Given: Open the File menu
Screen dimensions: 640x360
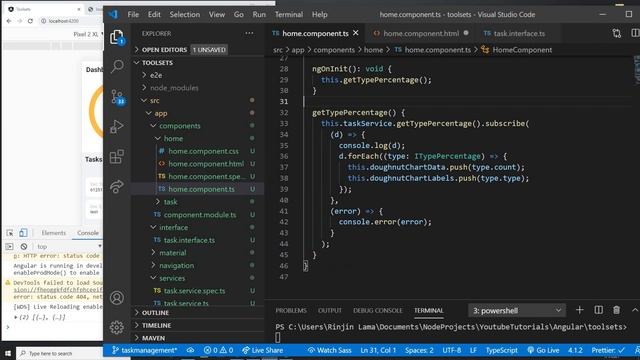Looking at the screenshot, I should (133, 14).
